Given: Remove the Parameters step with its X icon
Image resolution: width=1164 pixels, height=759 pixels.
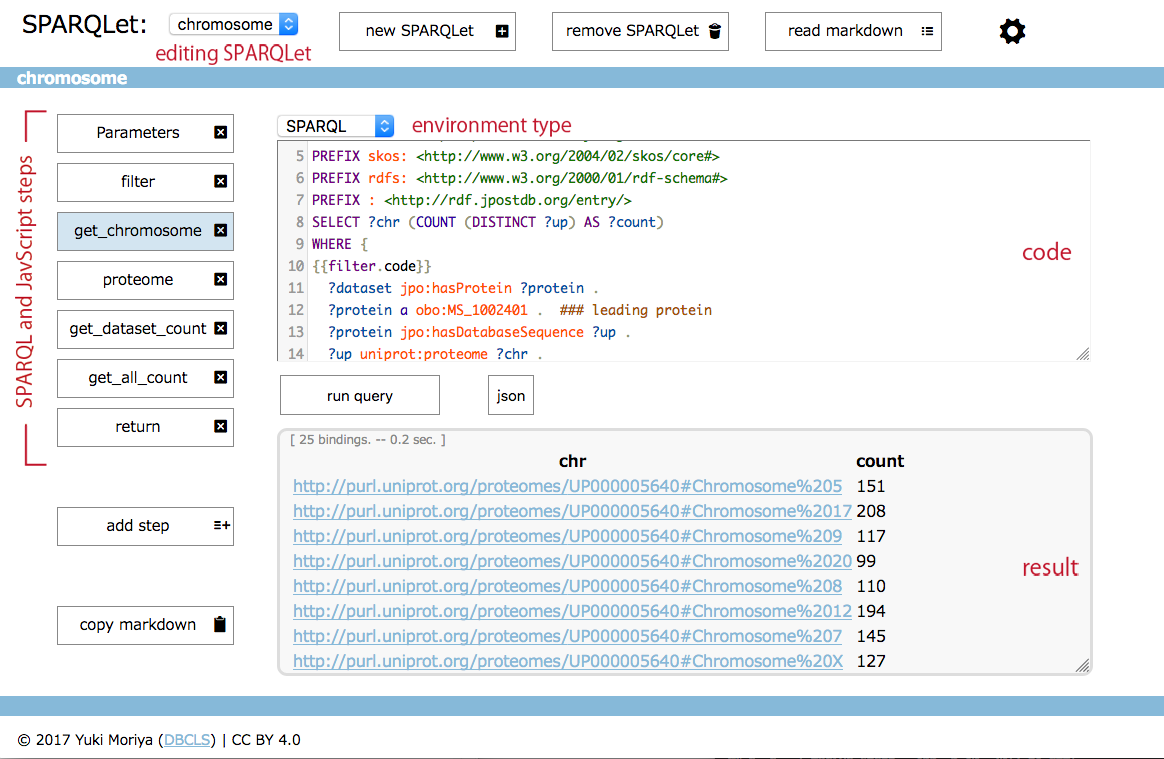Looking at the screenshot, I should (x=221, y=133).
